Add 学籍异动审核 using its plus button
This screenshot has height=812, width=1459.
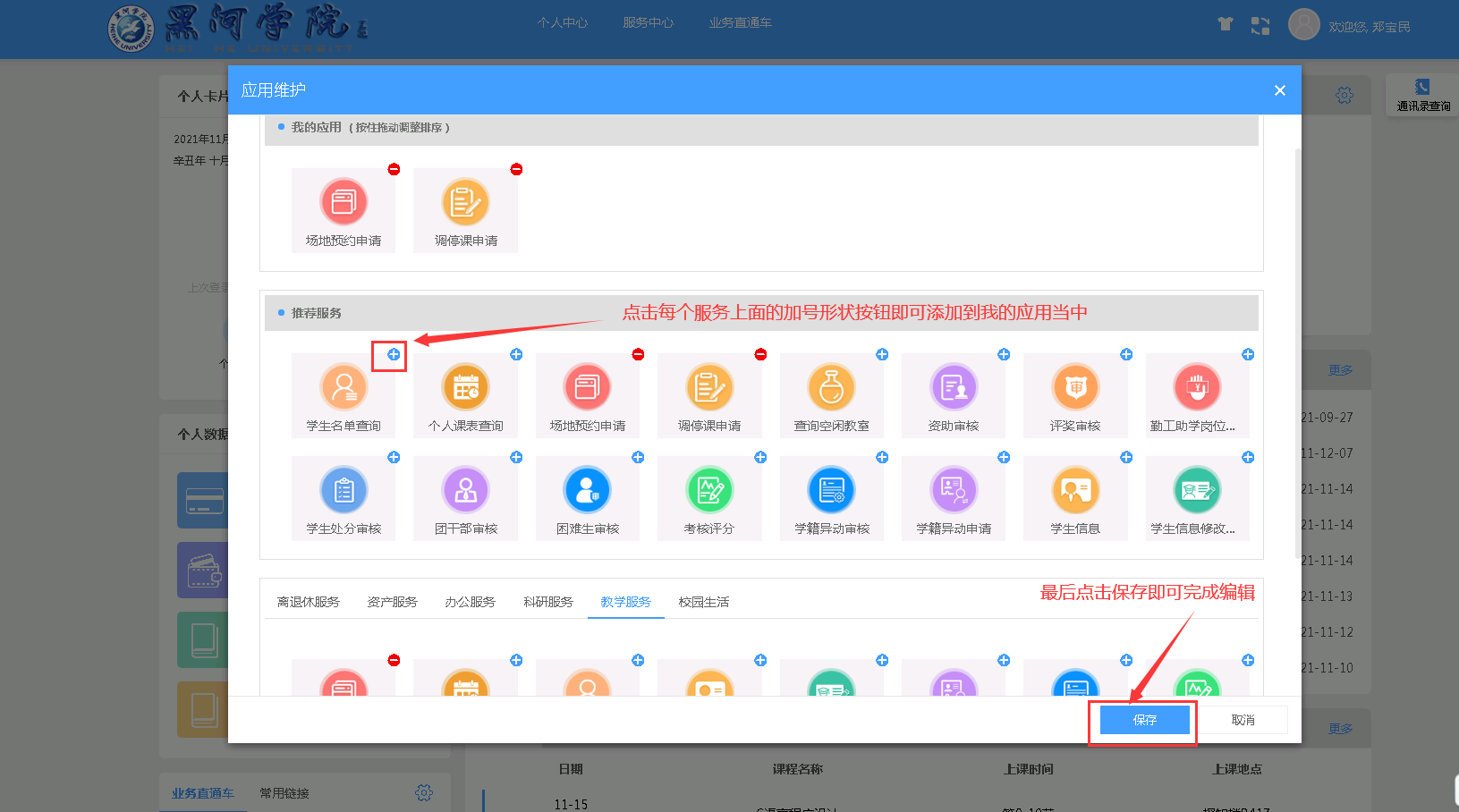(x=882, y=457)
